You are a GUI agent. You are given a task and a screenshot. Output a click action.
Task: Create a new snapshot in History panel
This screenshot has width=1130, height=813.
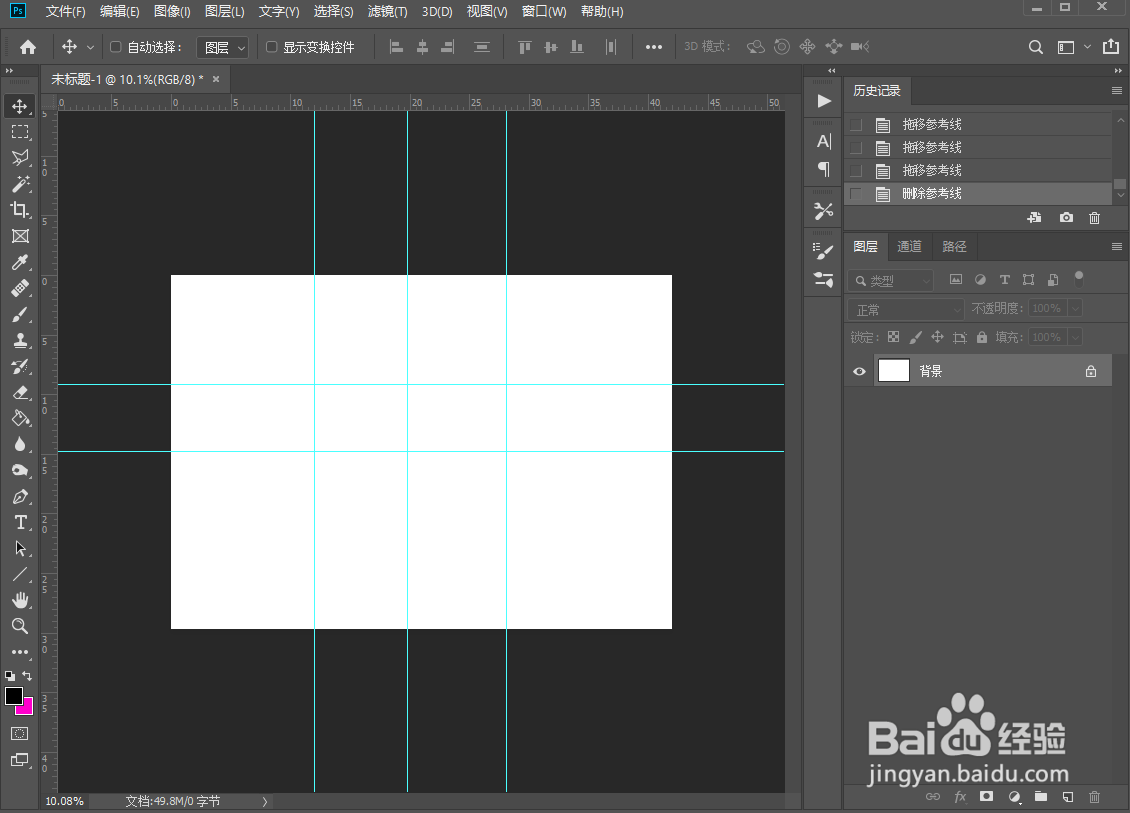pyautogui.click(x=1065, y=217)
